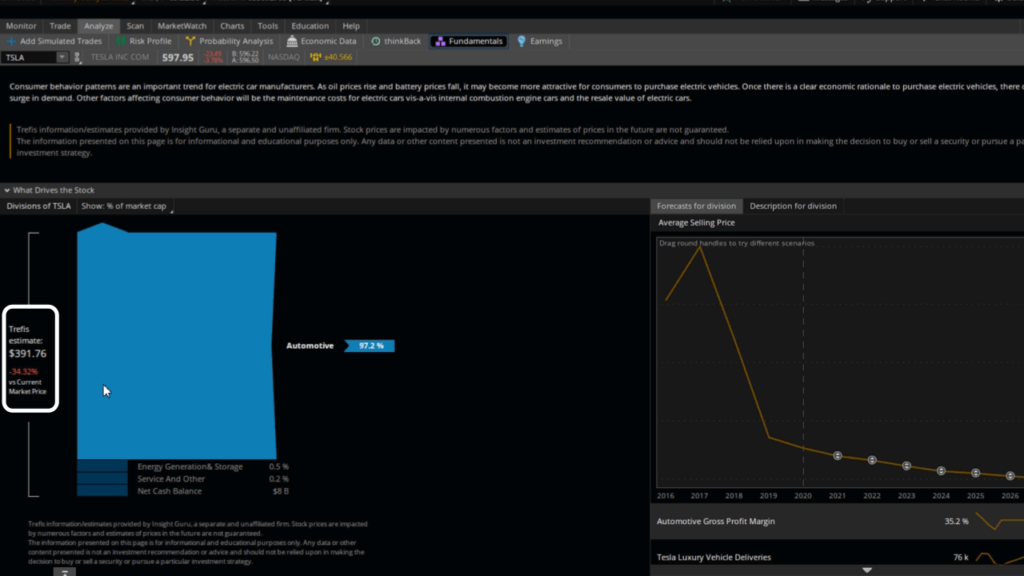Click the Add Simulated Trades plus icon

coord(11,41)
